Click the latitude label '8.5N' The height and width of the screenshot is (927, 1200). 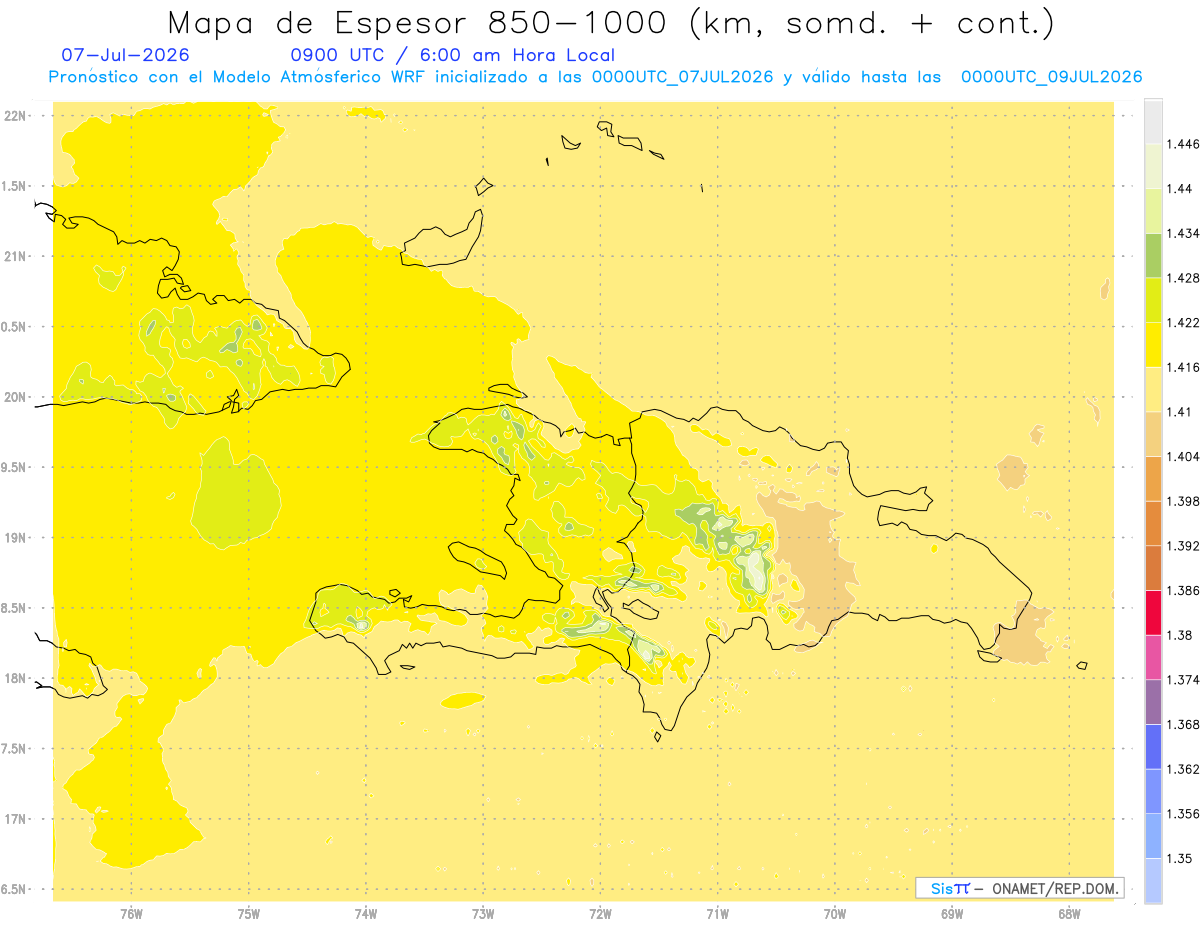coord(15,608)
